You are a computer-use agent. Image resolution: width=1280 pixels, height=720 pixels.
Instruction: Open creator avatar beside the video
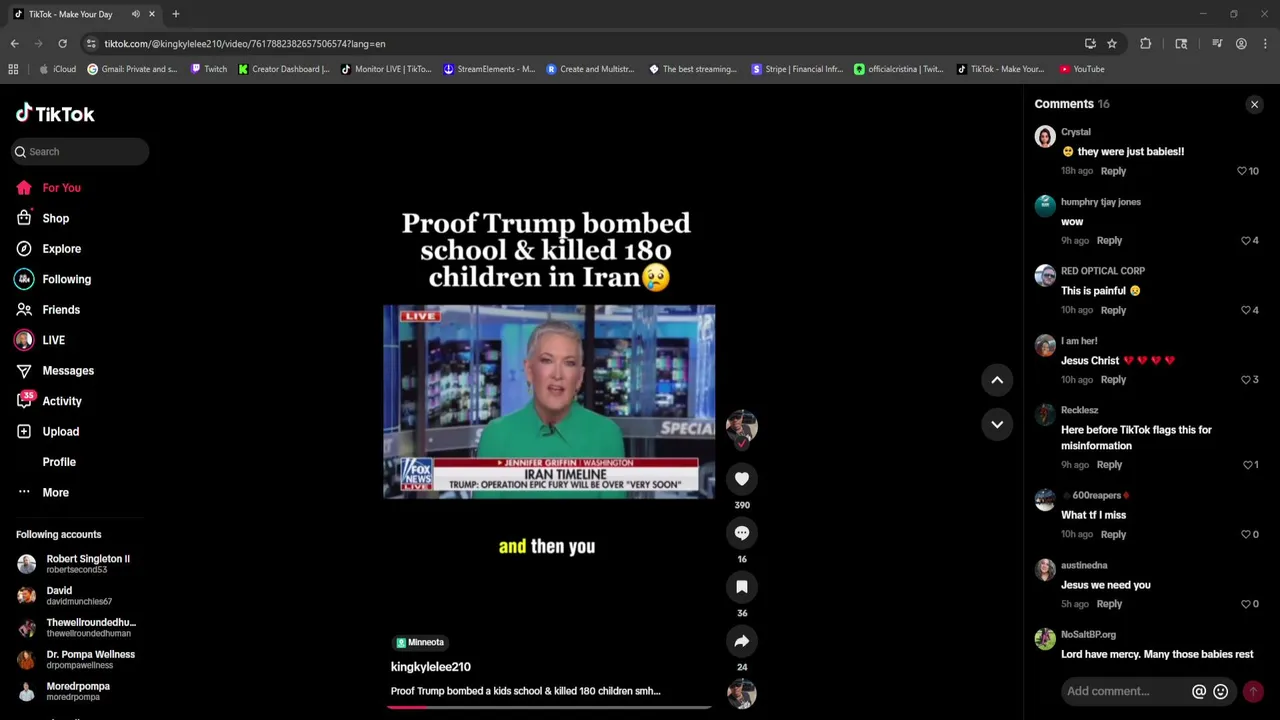pos(742,427)
